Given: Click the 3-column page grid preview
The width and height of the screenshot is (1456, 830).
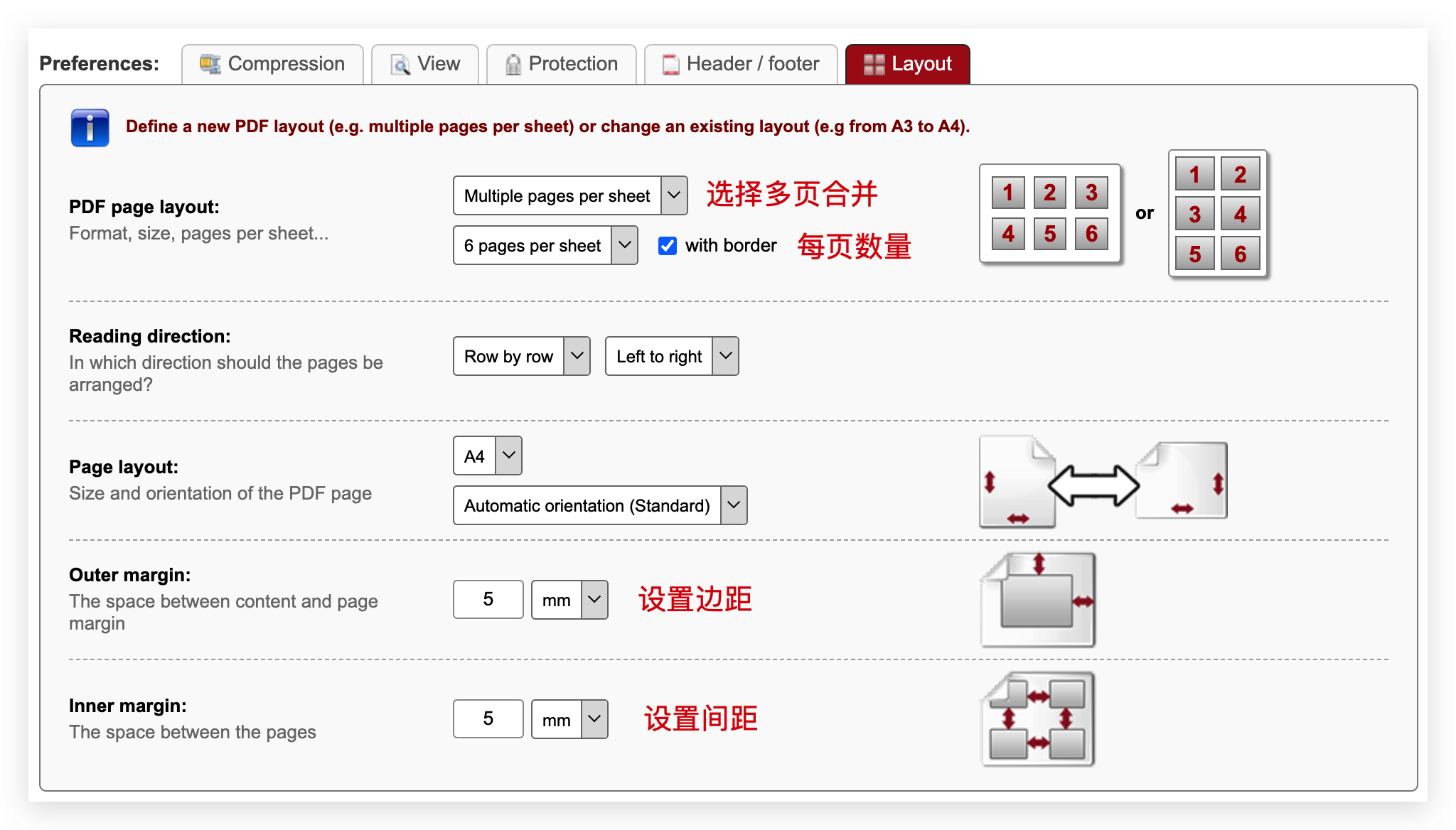Looking at the screenshot, I should [x=1049, y=213].
